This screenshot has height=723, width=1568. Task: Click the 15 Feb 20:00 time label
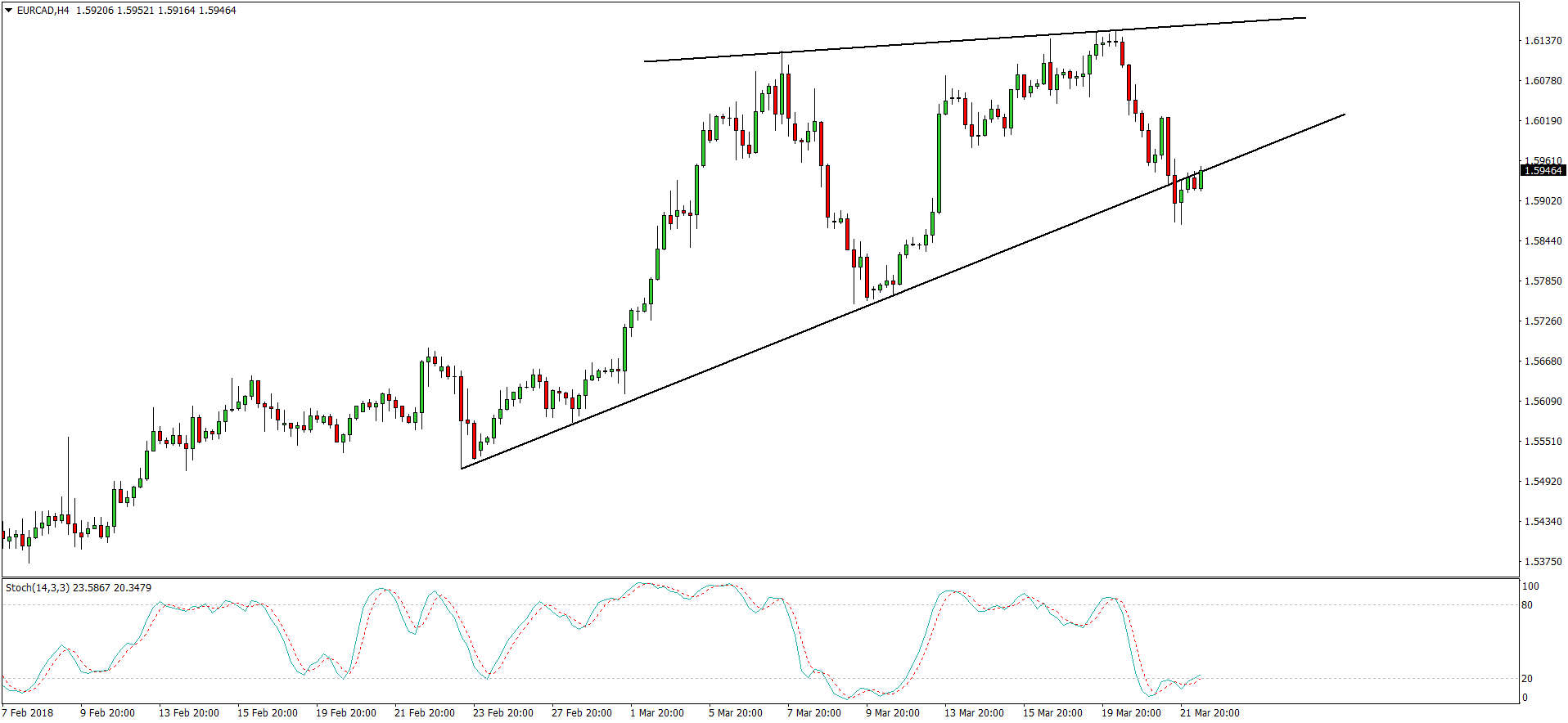tap(268, 712)
